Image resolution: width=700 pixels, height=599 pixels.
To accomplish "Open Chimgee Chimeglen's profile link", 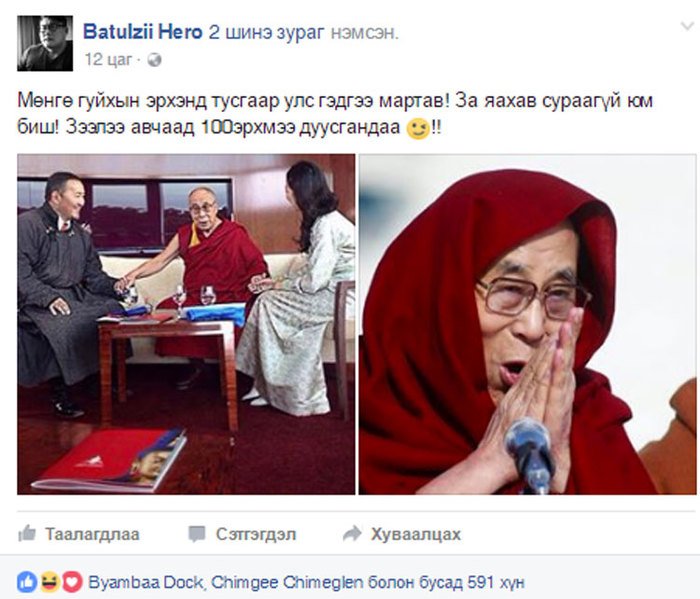I will [x=287, y=582].
